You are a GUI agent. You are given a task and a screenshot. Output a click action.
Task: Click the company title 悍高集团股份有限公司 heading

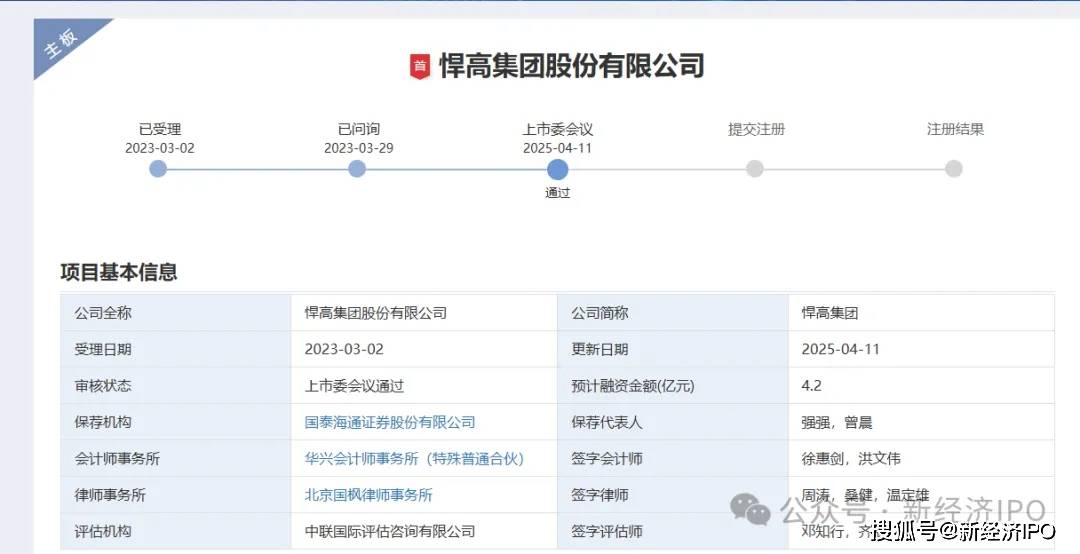[x=572, y=66]
